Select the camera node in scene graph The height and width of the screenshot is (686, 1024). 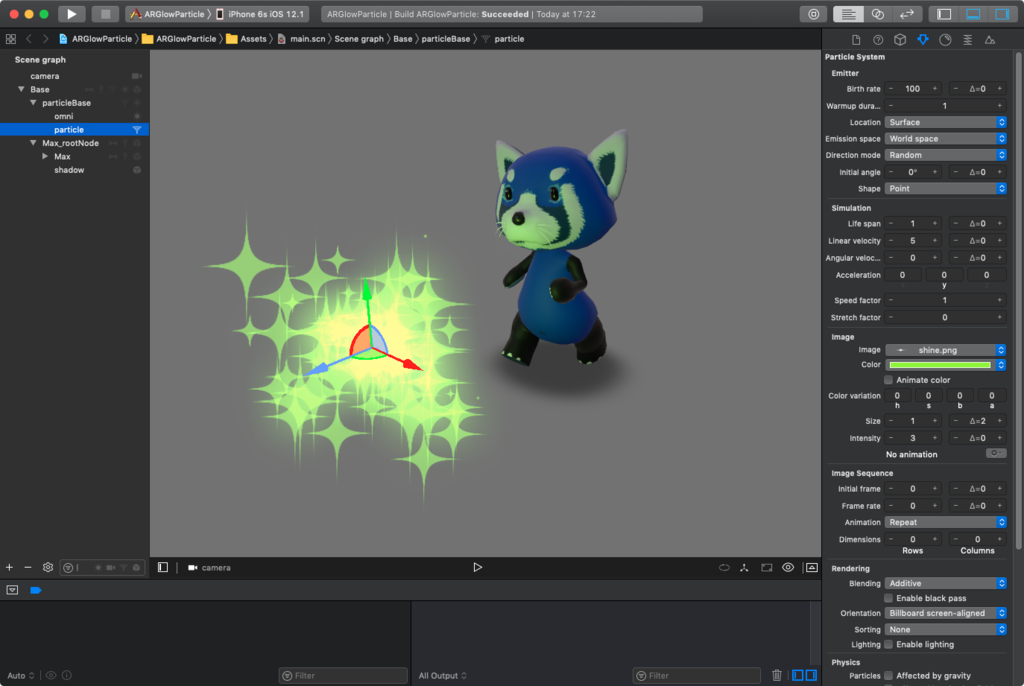[x=44, y=76]
